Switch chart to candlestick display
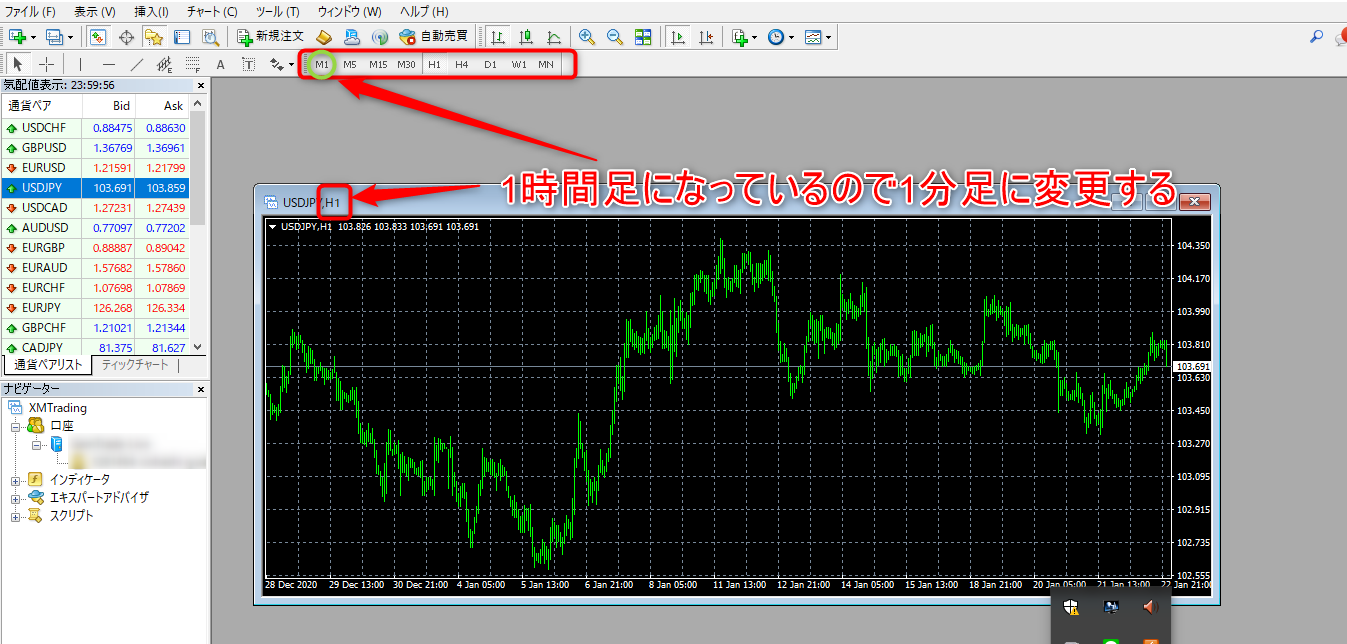The height and width of the screenshot is (644, 1347). pos(526,37)
